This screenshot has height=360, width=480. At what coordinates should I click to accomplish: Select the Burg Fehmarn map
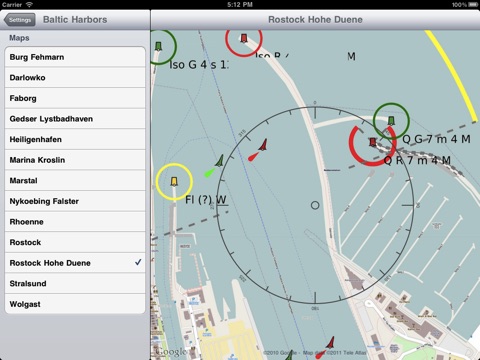tap(75, 57)
